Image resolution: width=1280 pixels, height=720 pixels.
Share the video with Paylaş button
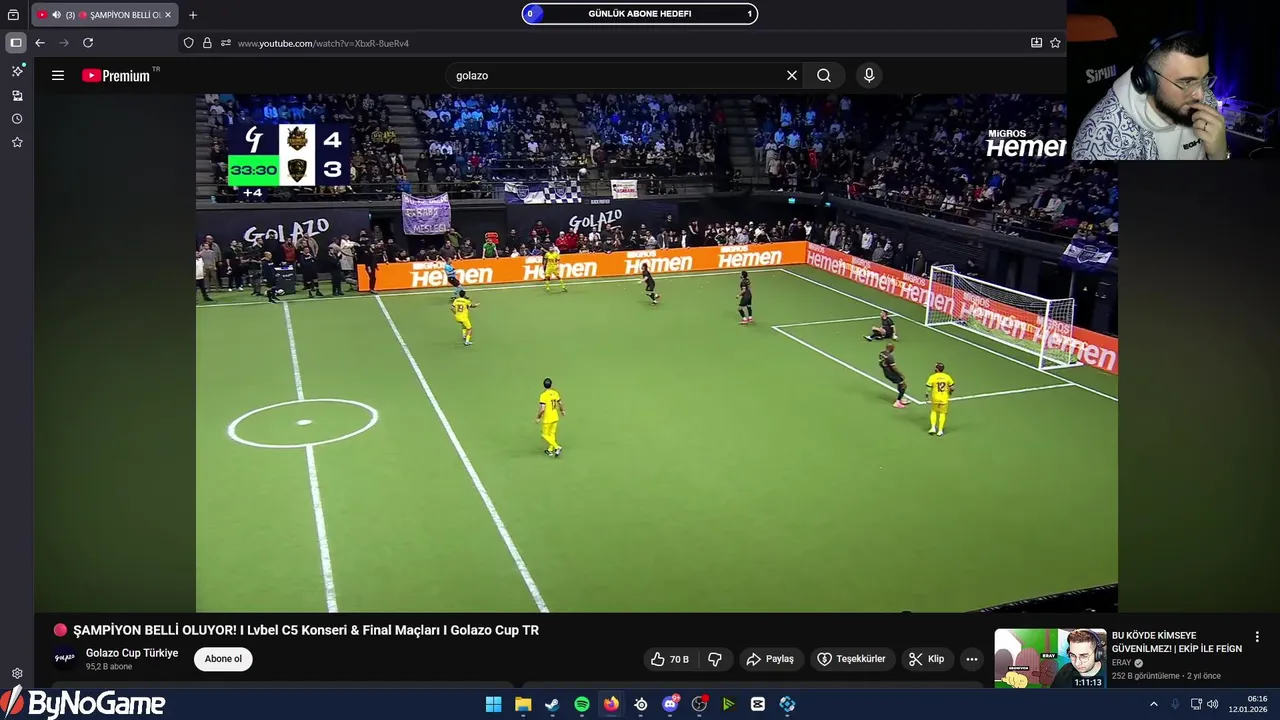click(770, 659)
